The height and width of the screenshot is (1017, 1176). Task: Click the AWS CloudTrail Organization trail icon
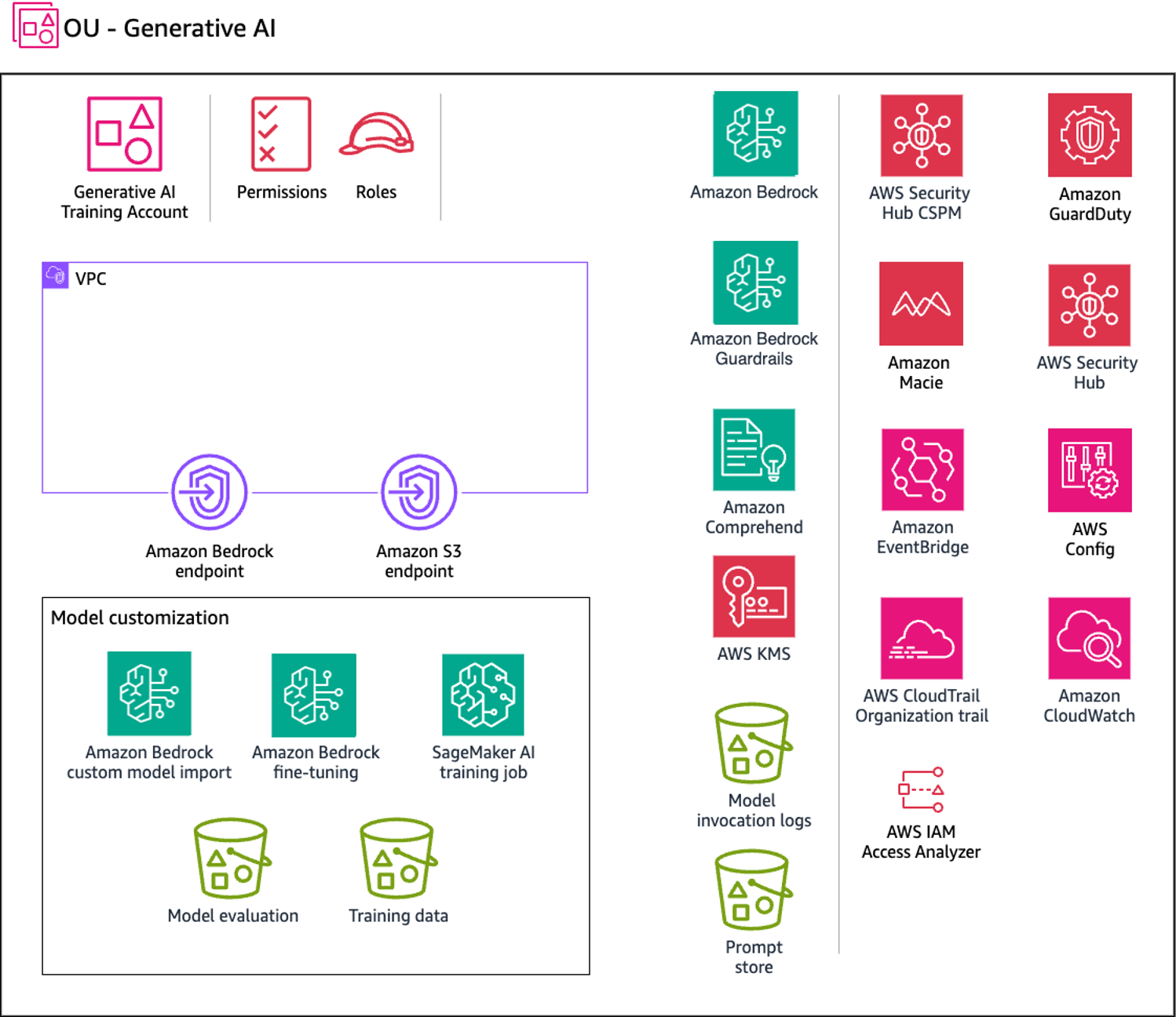[922, 638]
